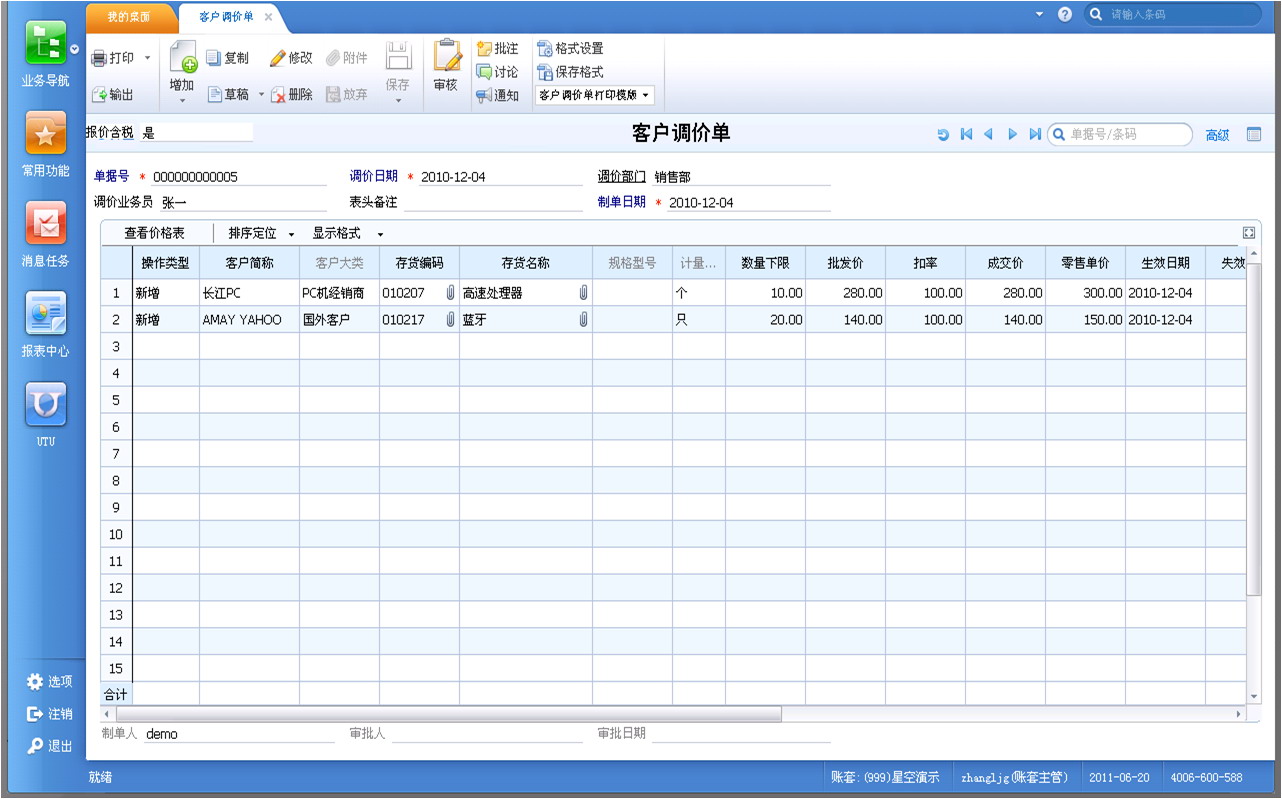Click the 存货名称 column header

click(x=526, y=263)
